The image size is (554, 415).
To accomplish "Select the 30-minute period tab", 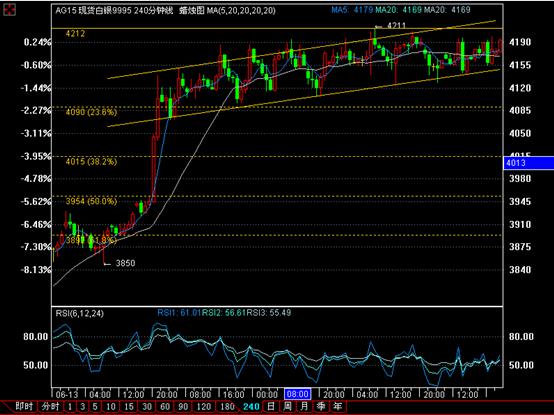I will pos(147,407).
